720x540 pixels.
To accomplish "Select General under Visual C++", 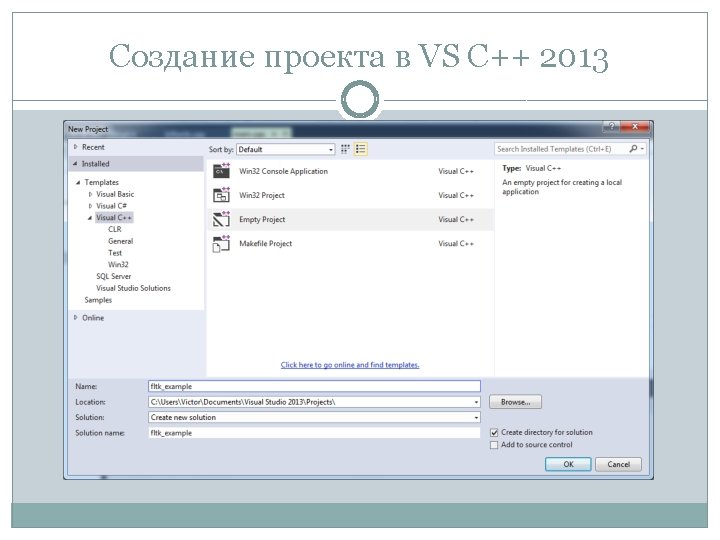I will [x=120, y=241].
